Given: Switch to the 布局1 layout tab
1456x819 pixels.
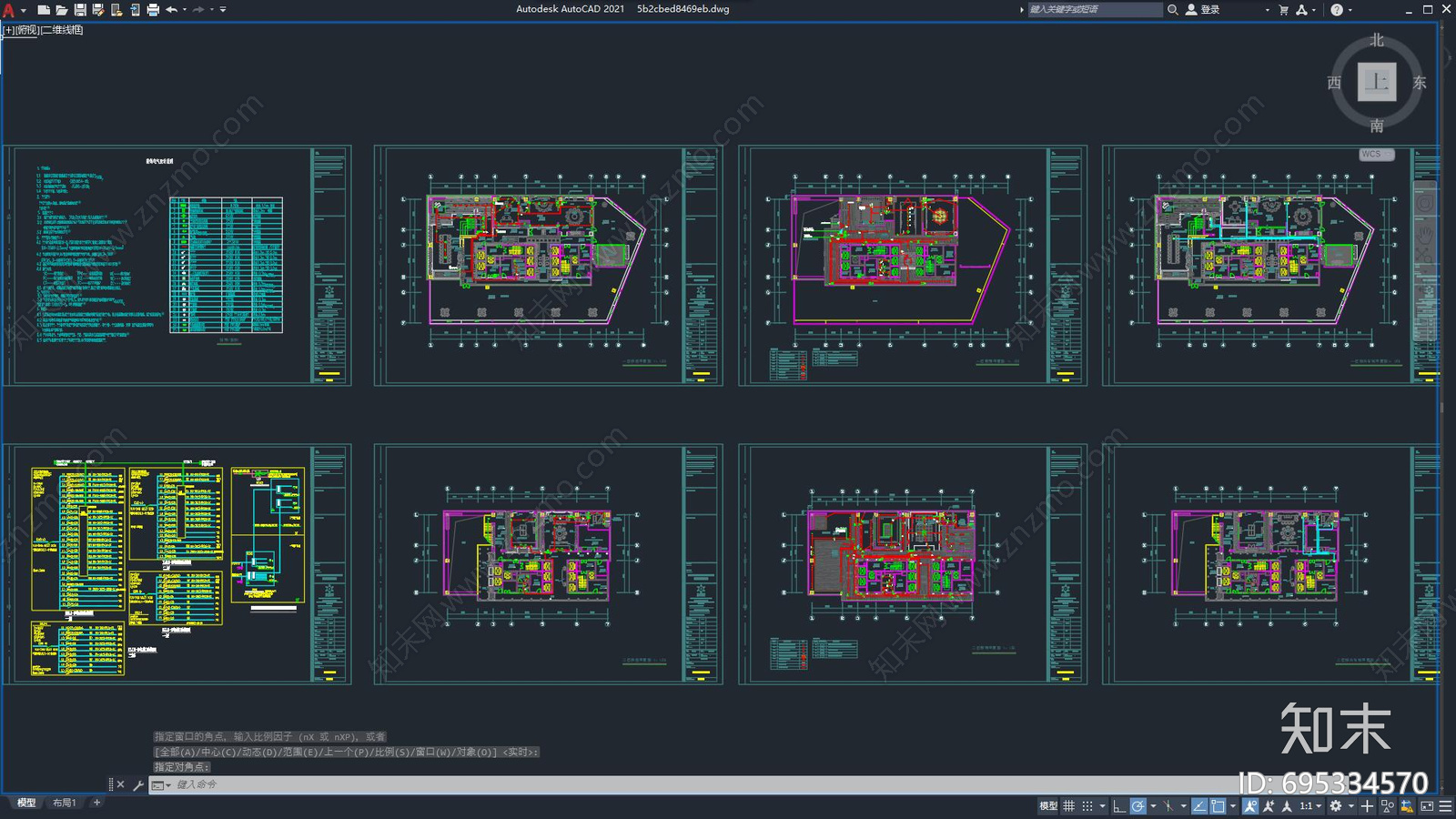Looking at the screenshot, I should tap(64, 803).
